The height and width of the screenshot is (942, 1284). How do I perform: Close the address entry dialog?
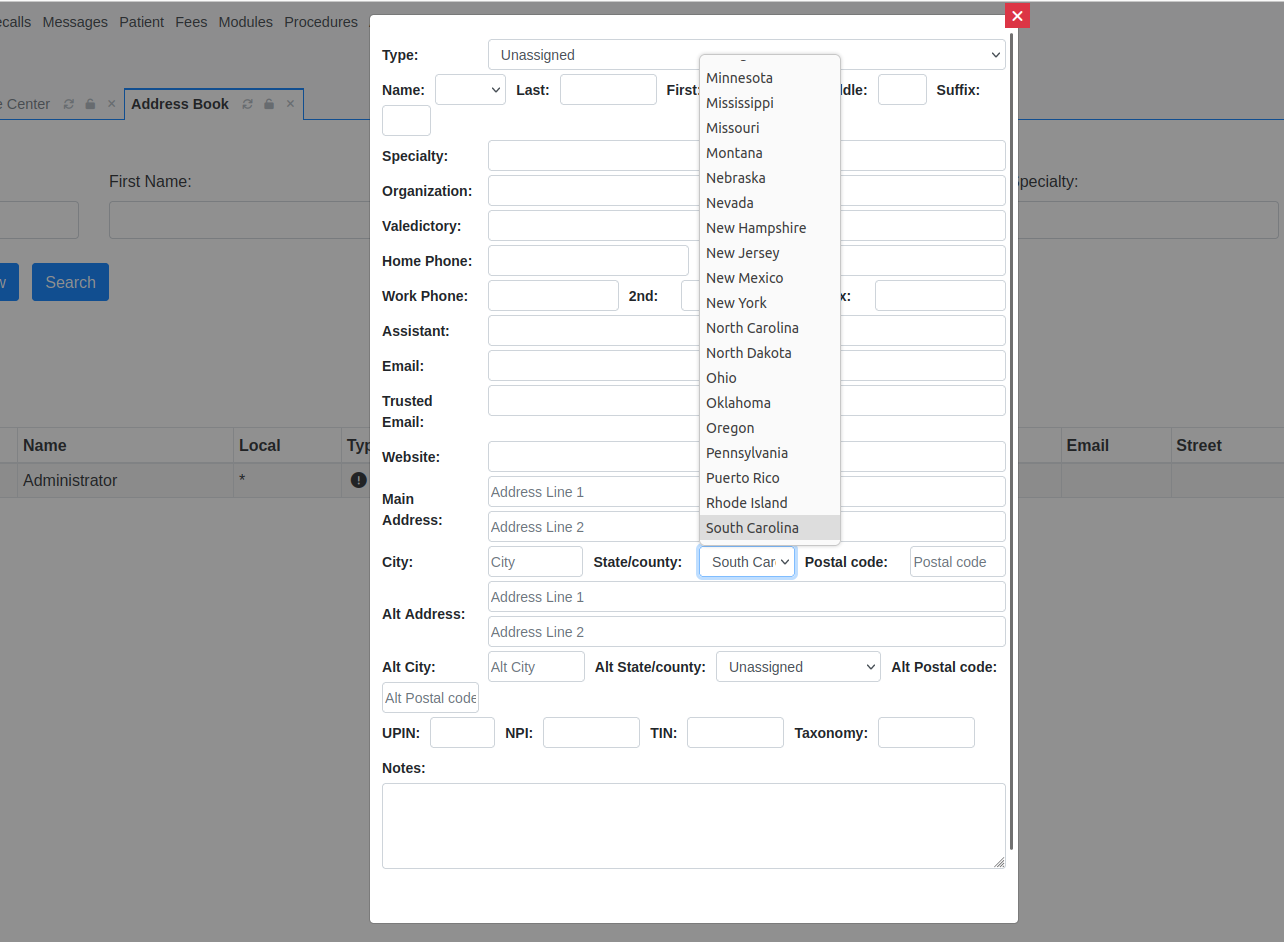tap(1016, 15)
